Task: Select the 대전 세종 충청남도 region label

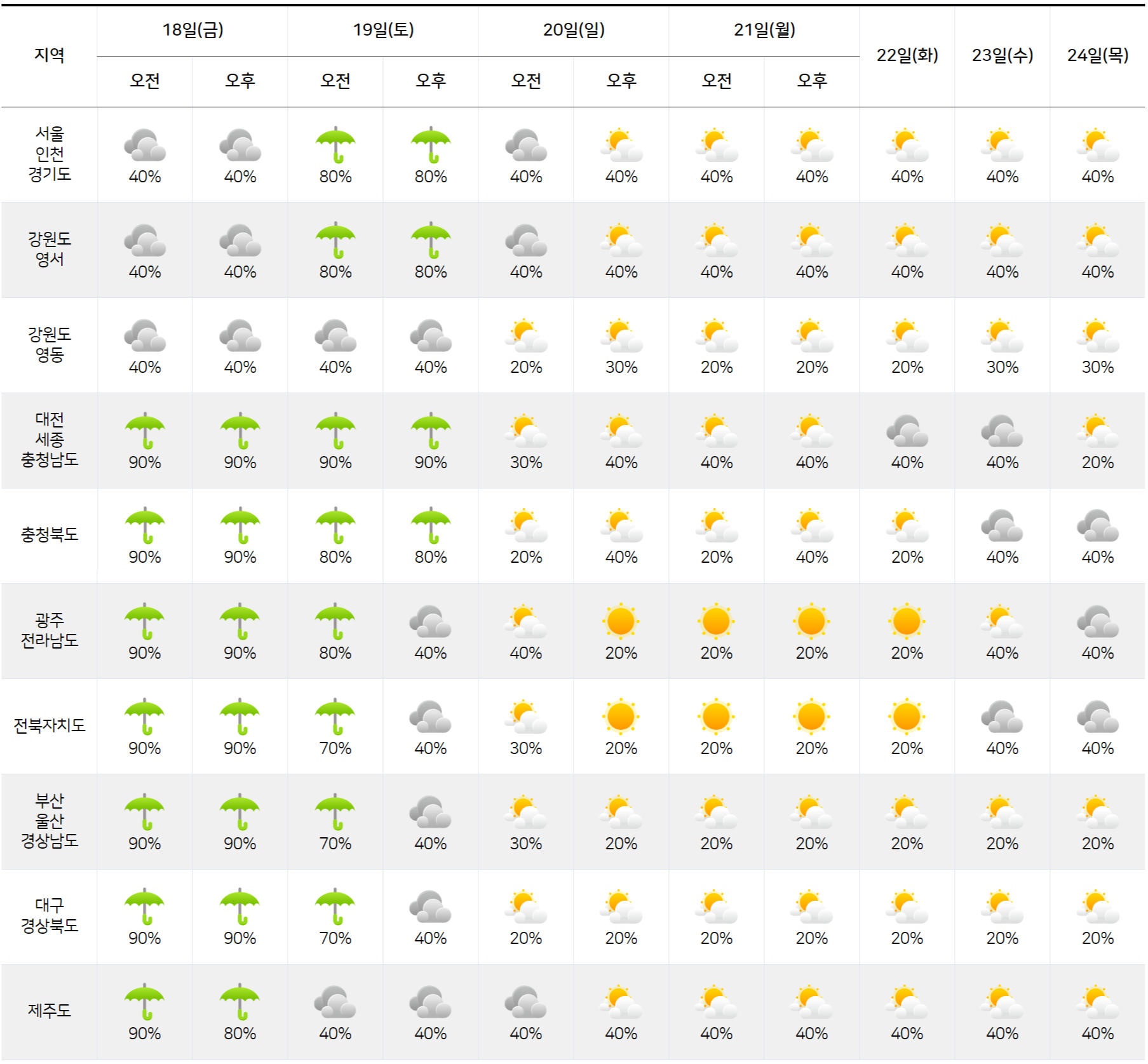Action: point(50,440)
